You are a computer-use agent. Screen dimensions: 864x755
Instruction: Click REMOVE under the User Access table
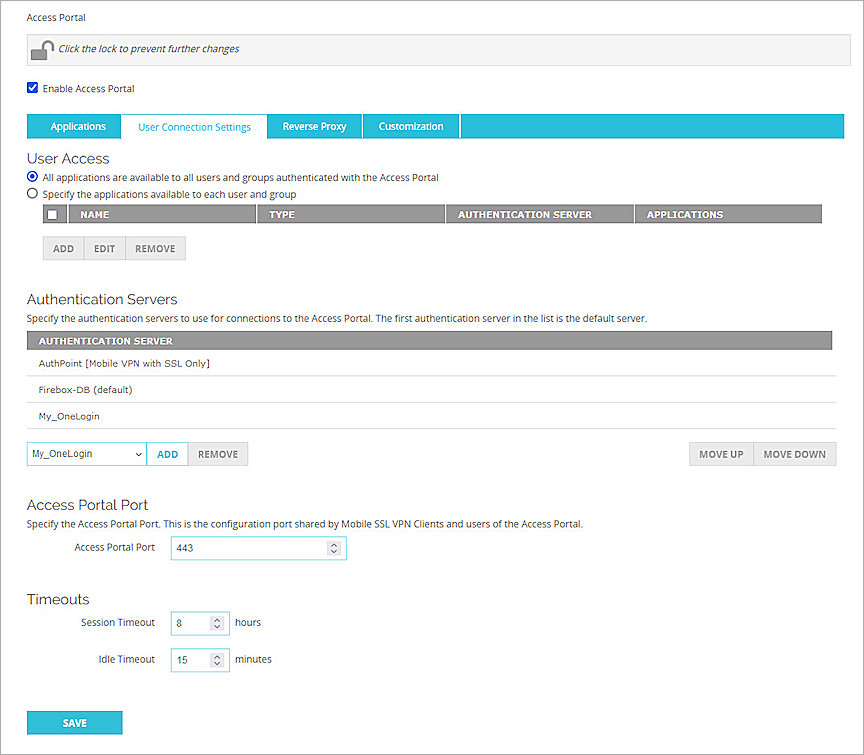pyautogui.click(x=154, y=248)
